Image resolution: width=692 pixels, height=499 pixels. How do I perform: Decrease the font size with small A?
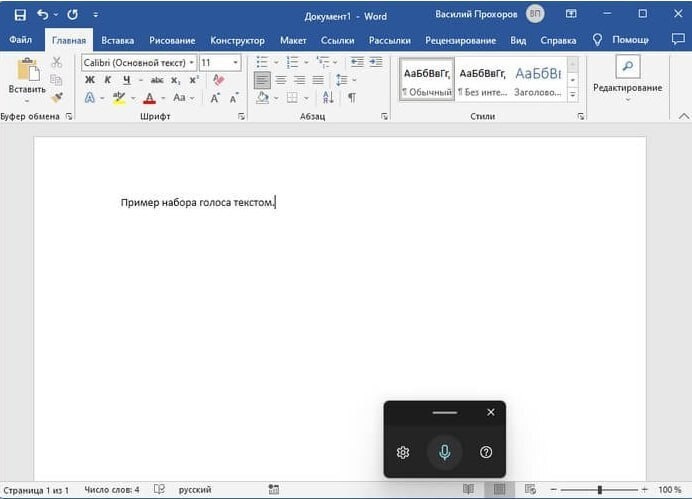tap(234, 98)
